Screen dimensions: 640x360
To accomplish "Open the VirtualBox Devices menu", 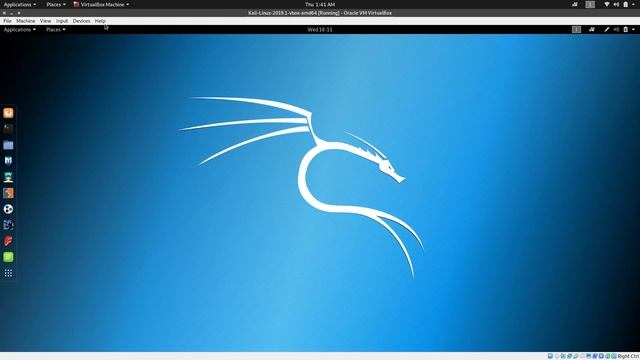I will pos(81,21).
